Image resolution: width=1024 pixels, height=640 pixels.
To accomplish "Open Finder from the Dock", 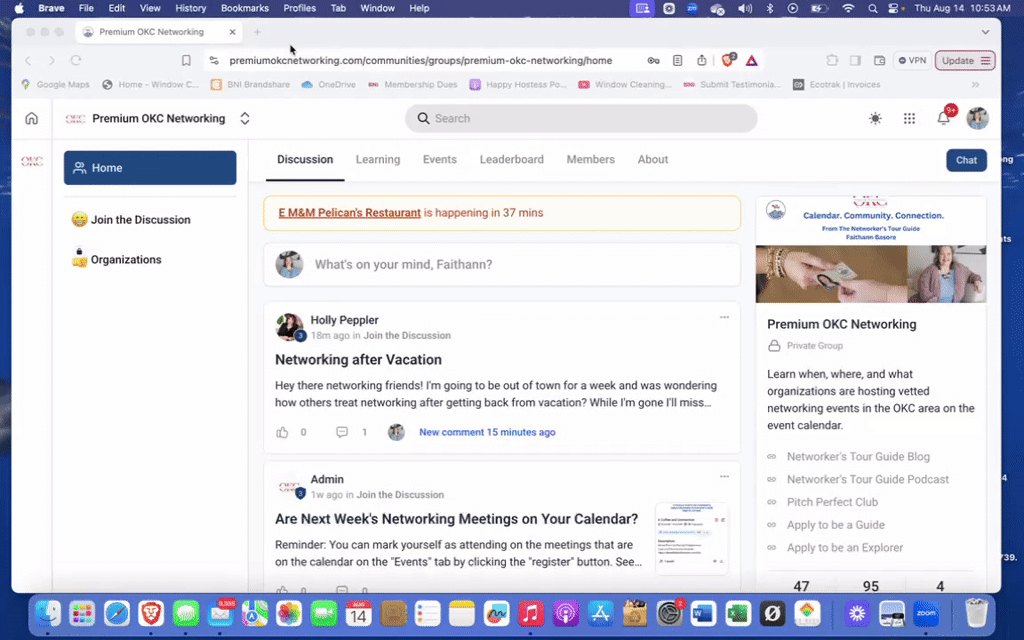I will 48,613.
